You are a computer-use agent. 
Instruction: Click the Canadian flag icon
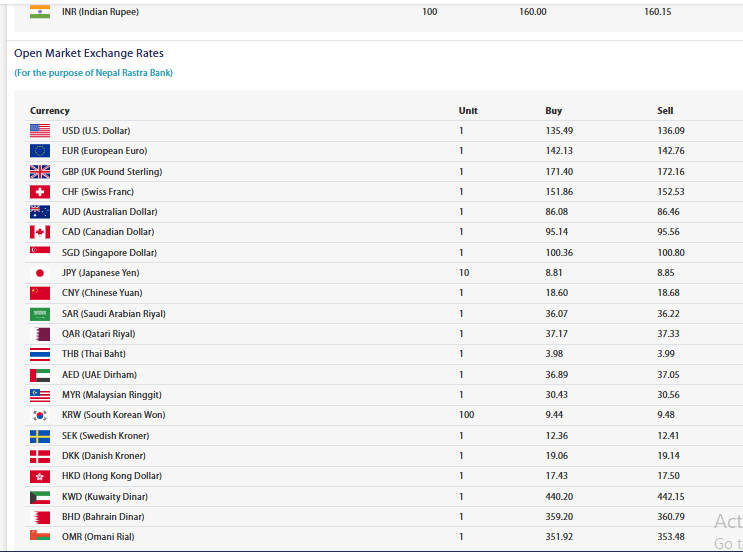pyautogui.click(x=40, y=232)
